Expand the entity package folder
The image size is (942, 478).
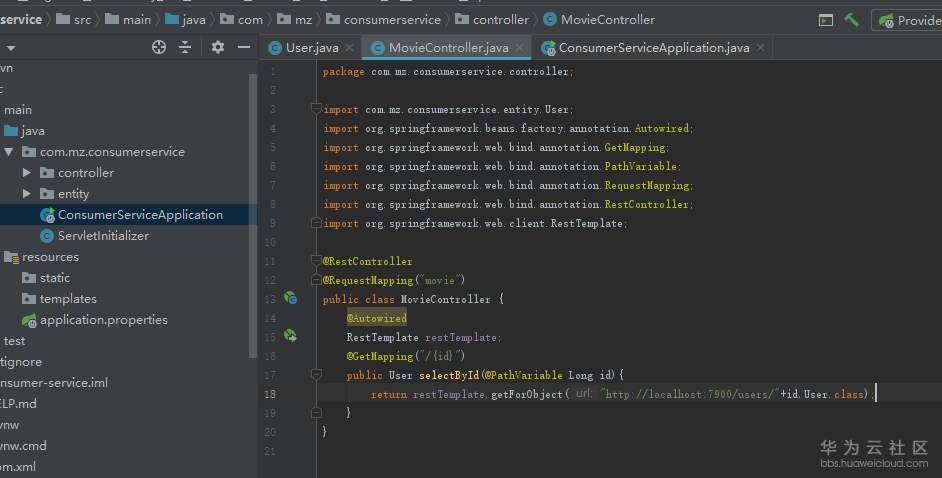(27, 194)
